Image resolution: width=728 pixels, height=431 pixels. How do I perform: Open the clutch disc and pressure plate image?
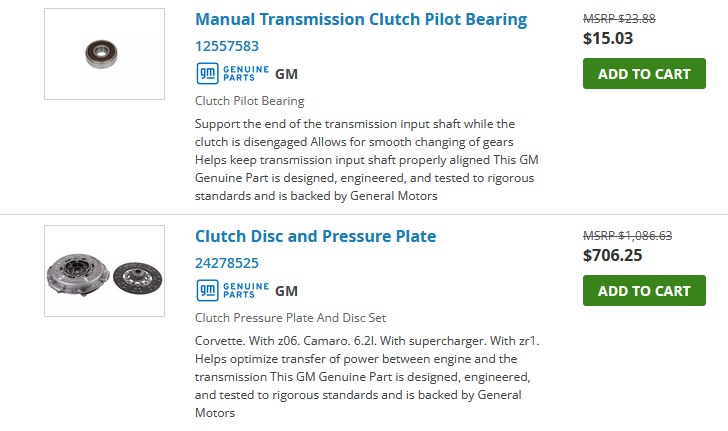coord(104,272)
